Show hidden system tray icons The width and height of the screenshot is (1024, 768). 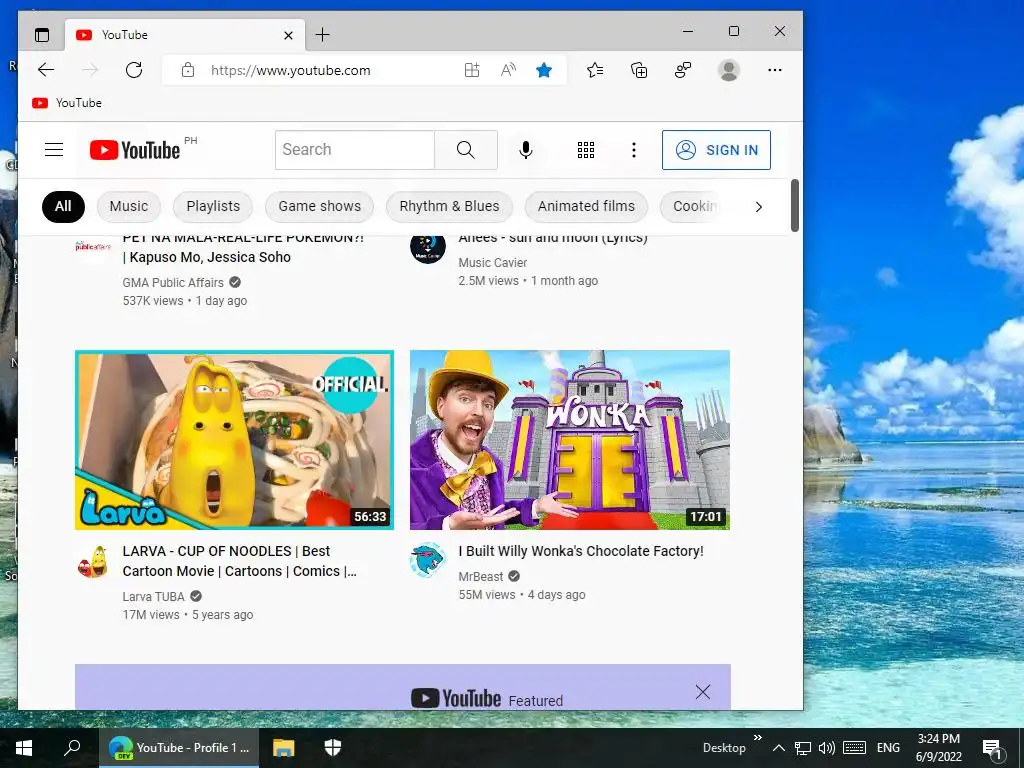tap(778, 748)
